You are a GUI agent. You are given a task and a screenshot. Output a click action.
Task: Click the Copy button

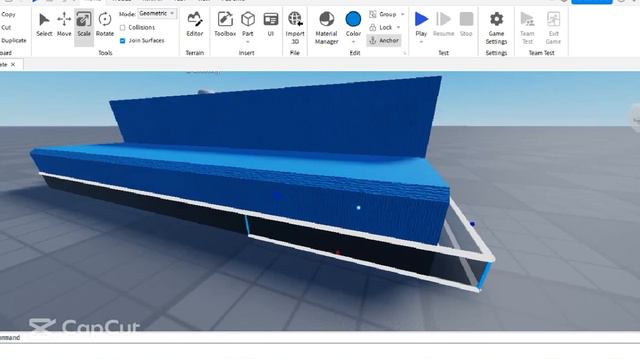(x=8, y=14)
